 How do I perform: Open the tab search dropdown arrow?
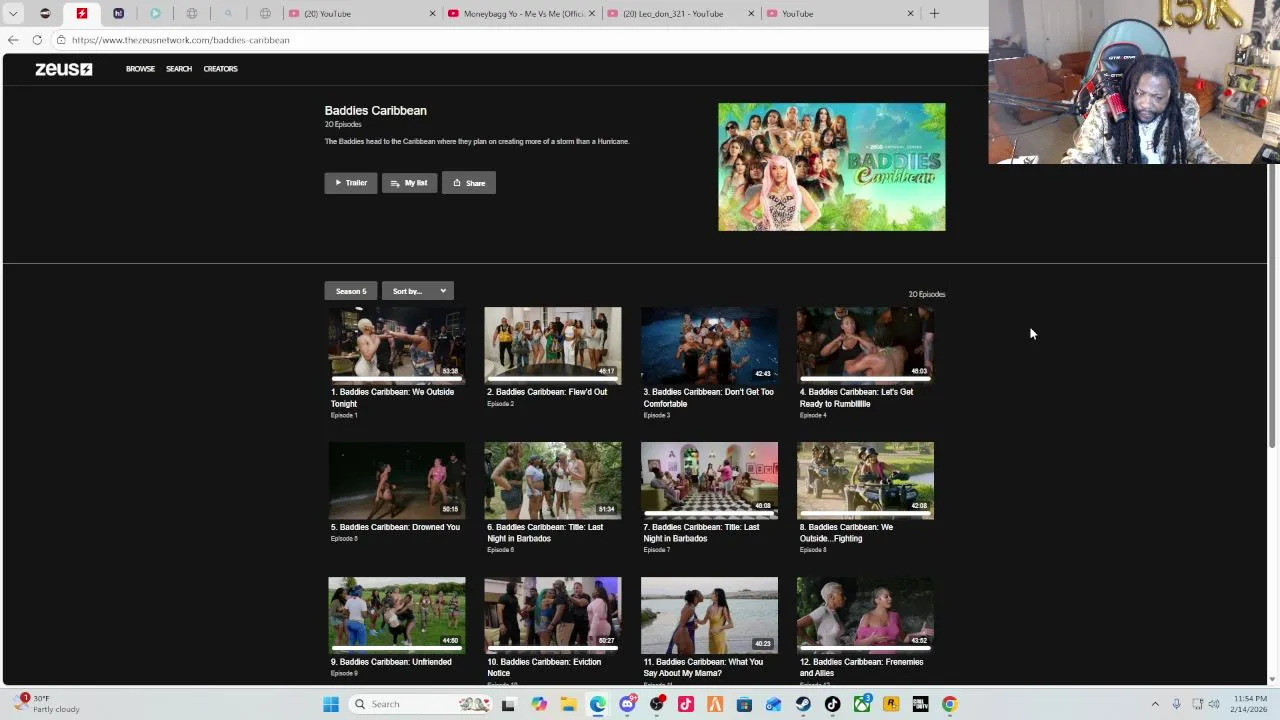13,14
